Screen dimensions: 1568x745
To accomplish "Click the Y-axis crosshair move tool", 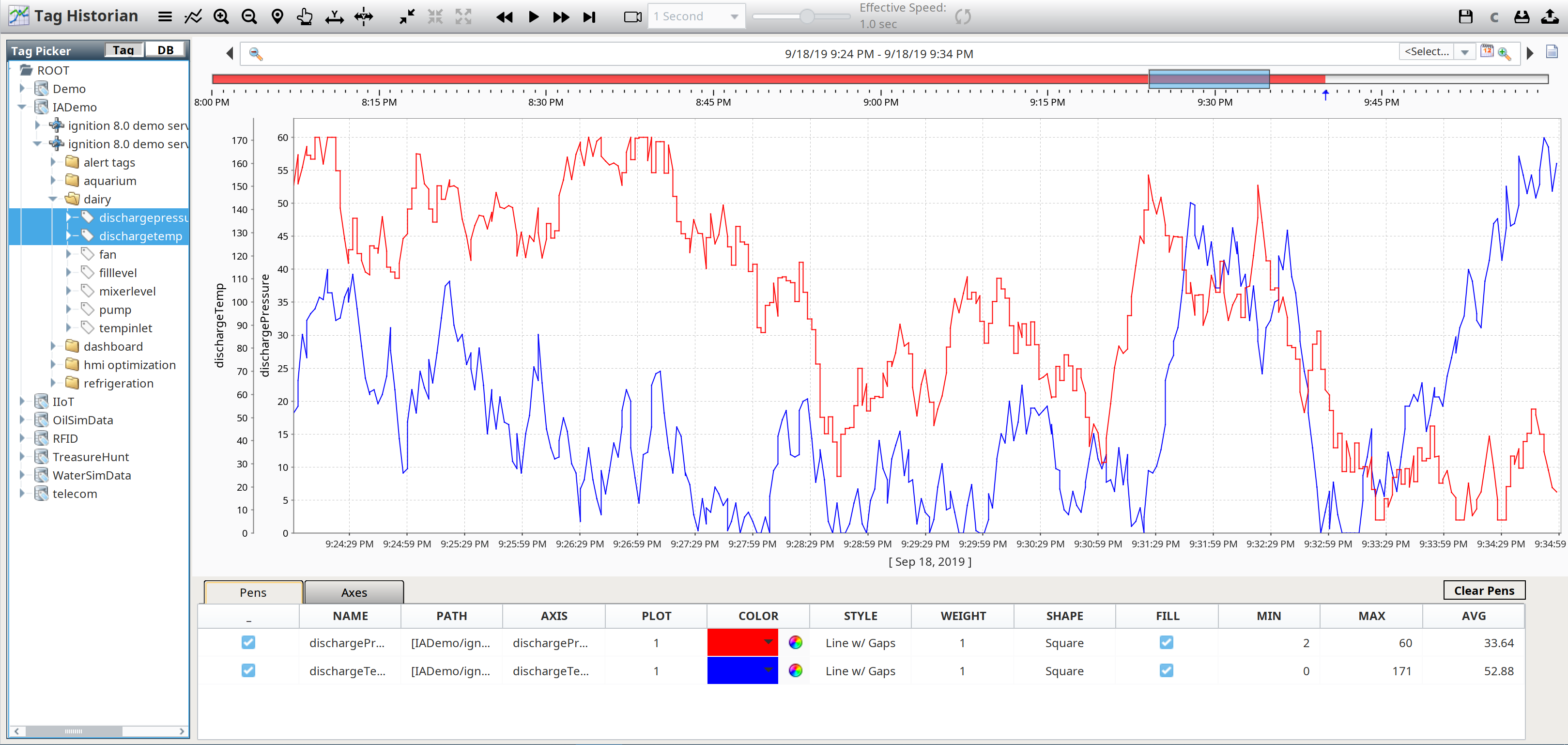I will pos(363,16).
